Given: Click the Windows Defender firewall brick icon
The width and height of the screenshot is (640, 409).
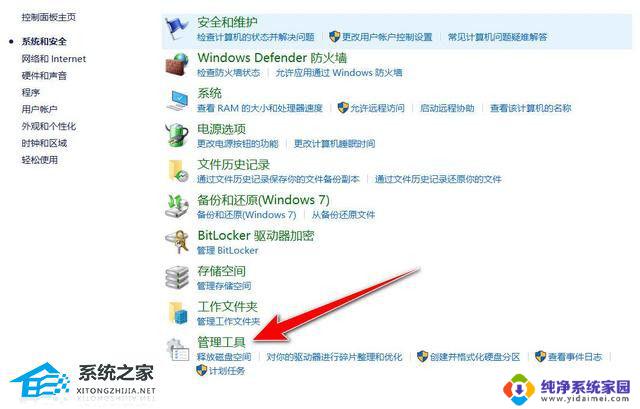Looking at the screenshot, I should click(x=177, y=64).
